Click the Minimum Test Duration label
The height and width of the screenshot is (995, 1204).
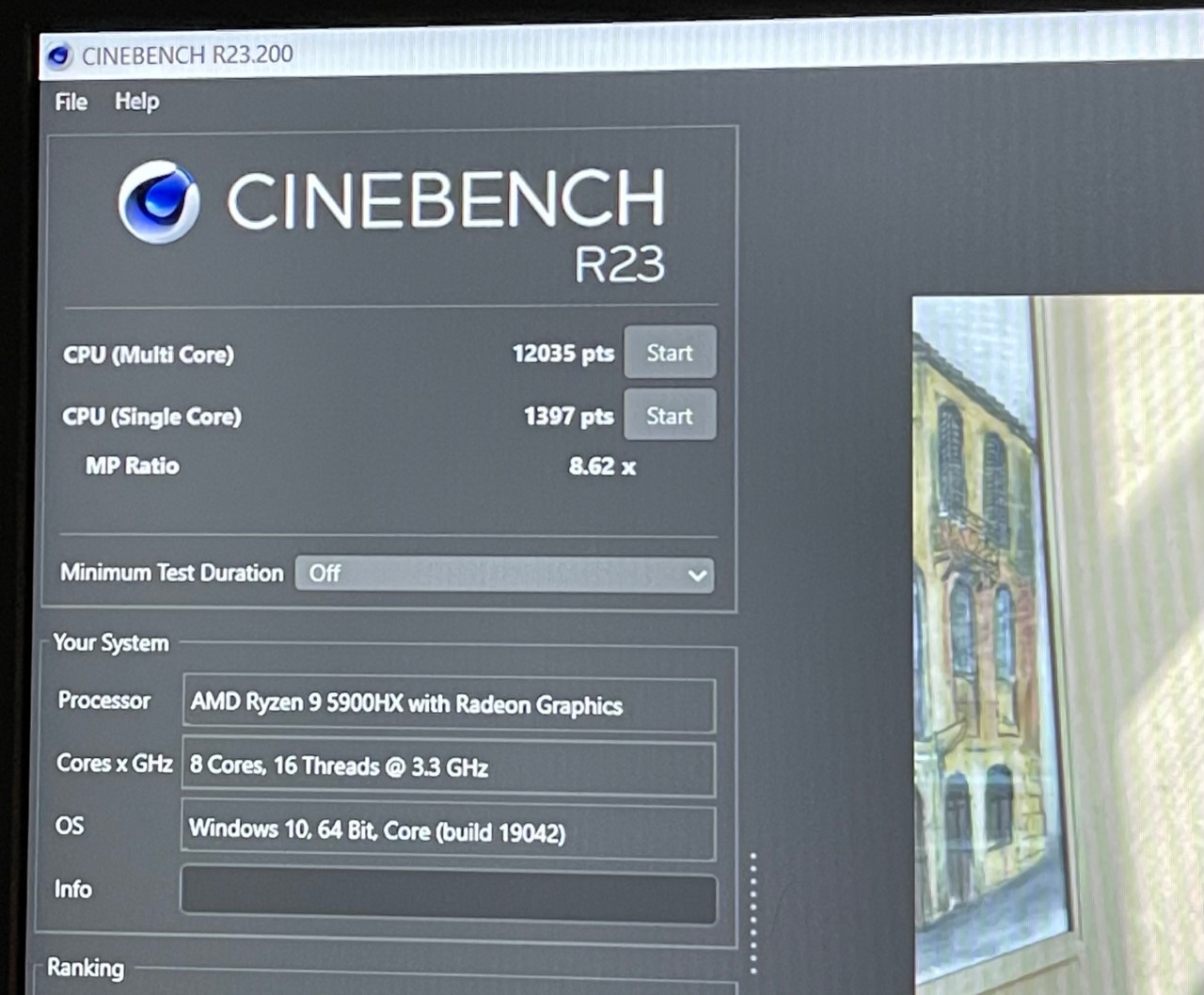172,573
